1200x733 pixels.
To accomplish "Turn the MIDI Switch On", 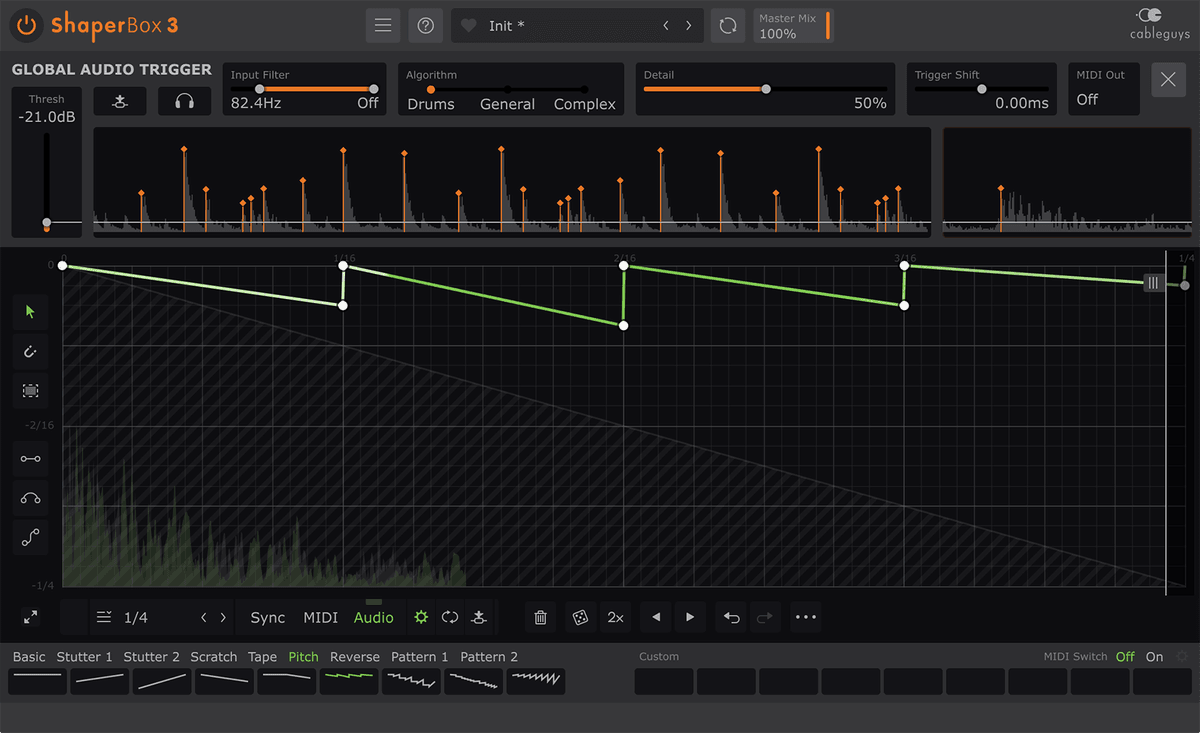I will [1154, 657].
